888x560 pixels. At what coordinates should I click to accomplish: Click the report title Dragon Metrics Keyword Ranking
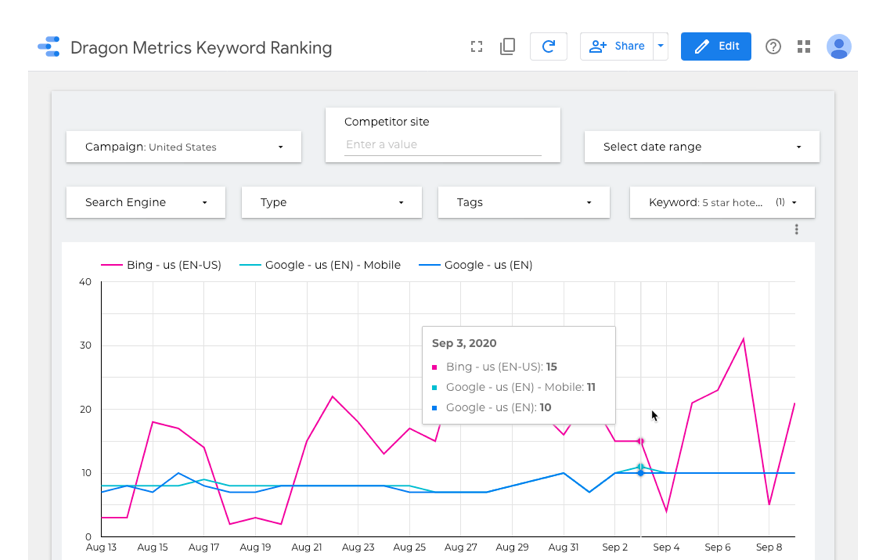pos(201,48)
